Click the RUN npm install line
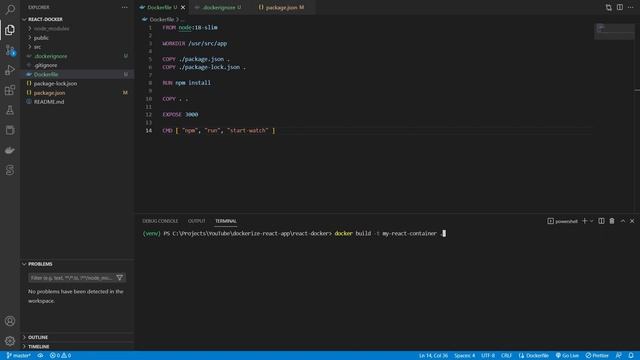The width and height of the screenshot is (640, 360). click(187, 83)
